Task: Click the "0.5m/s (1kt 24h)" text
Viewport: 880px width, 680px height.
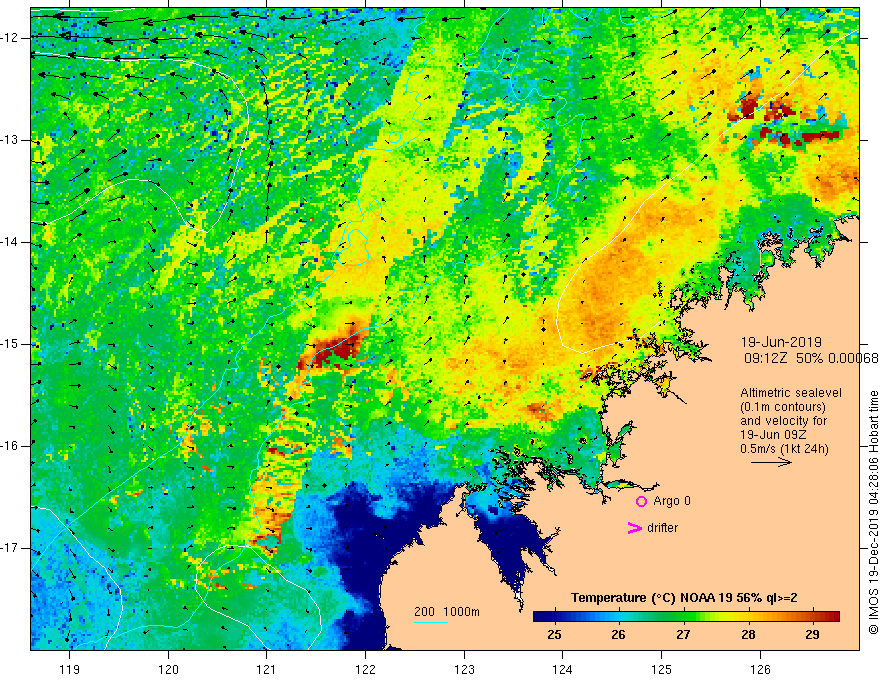Action: pos(784,449)
